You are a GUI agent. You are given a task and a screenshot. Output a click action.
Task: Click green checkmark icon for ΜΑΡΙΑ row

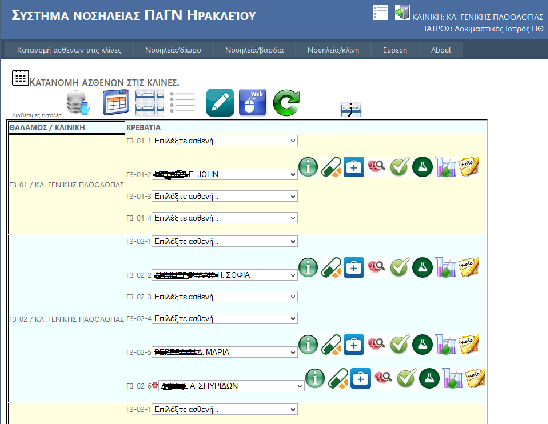(x=399, y=344)
